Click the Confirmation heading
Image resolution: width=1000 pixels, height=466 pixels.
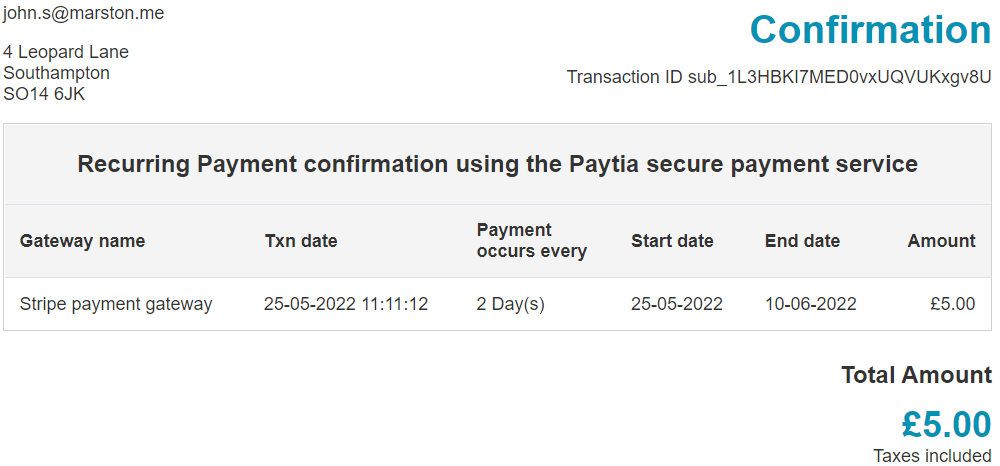click(870, 29)
